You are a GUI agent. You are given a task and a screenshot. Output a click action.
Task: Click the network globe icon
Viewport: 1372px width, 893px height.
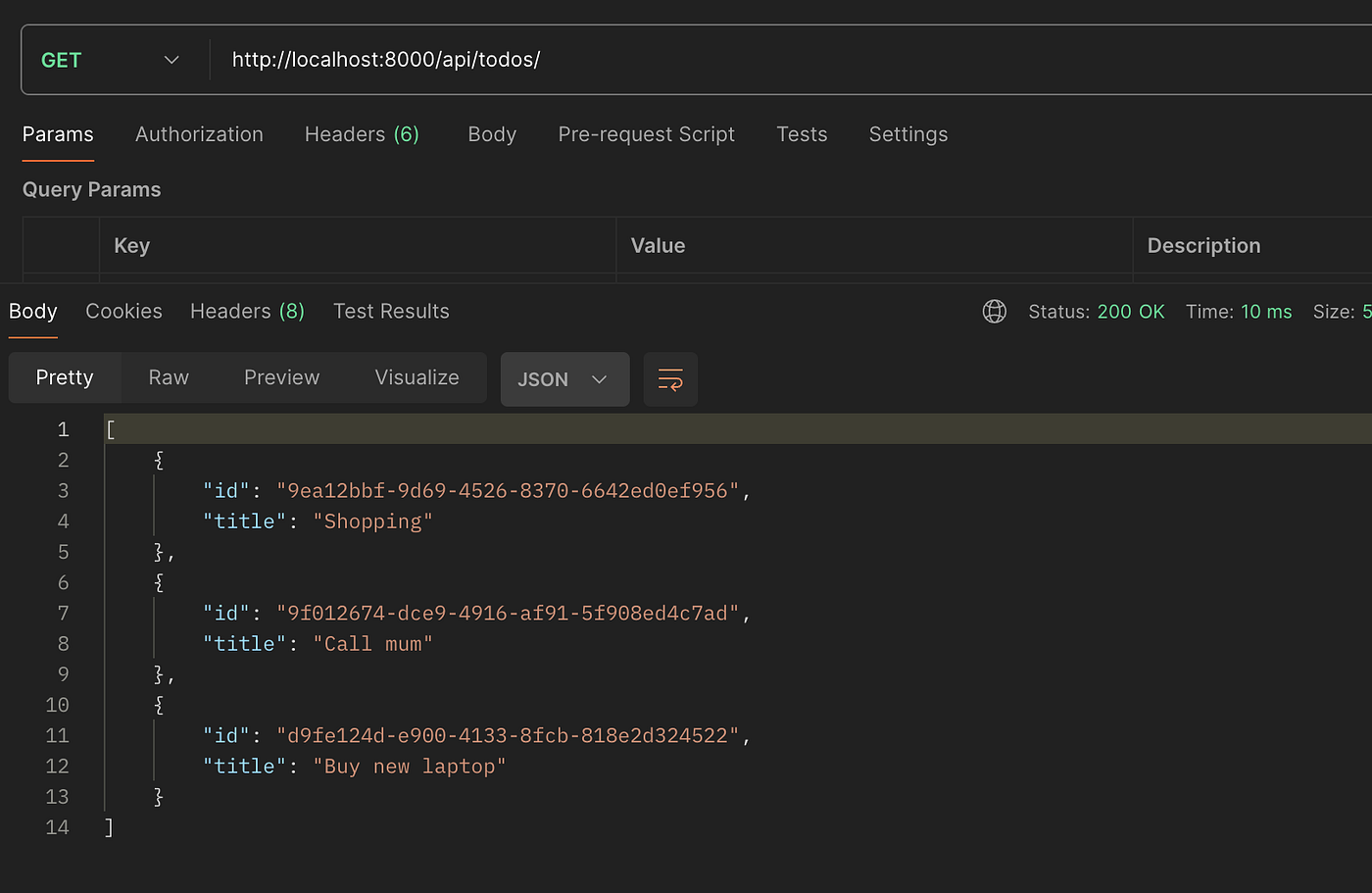994,312
